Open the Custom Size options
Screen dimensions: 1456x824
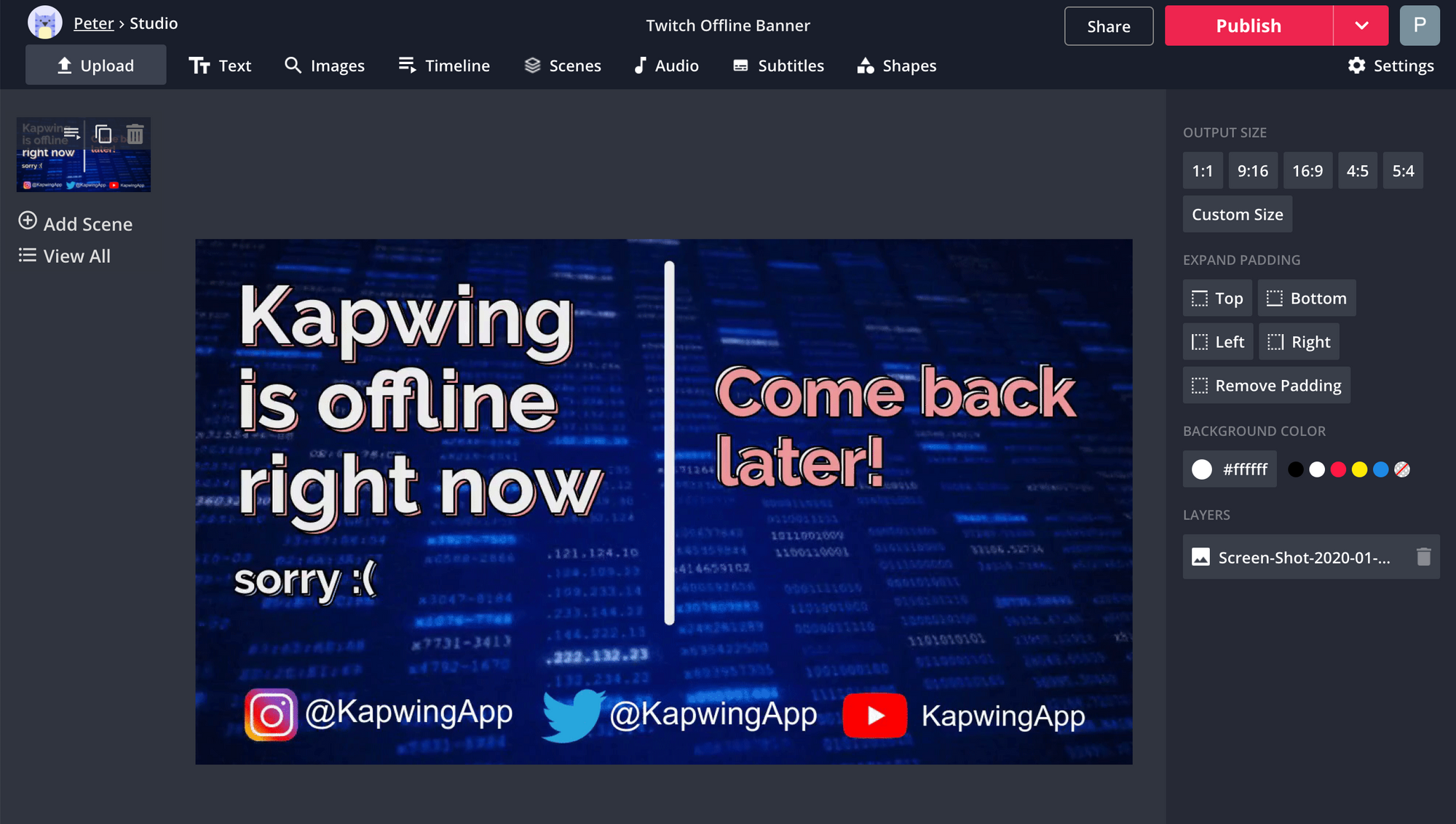click(1237, 215)
